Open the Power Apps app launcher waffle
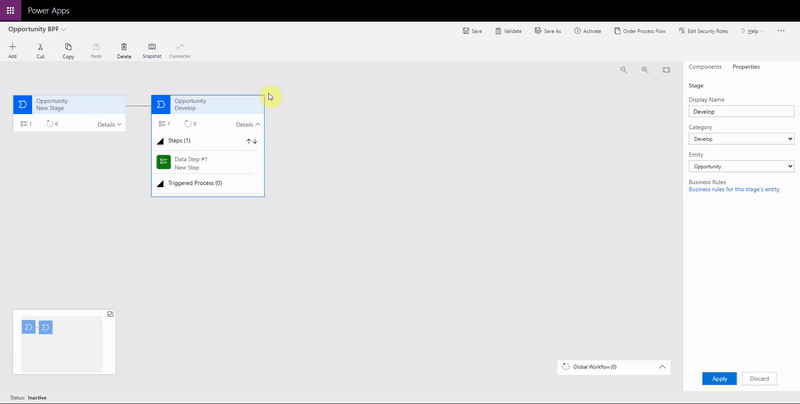 10,10
